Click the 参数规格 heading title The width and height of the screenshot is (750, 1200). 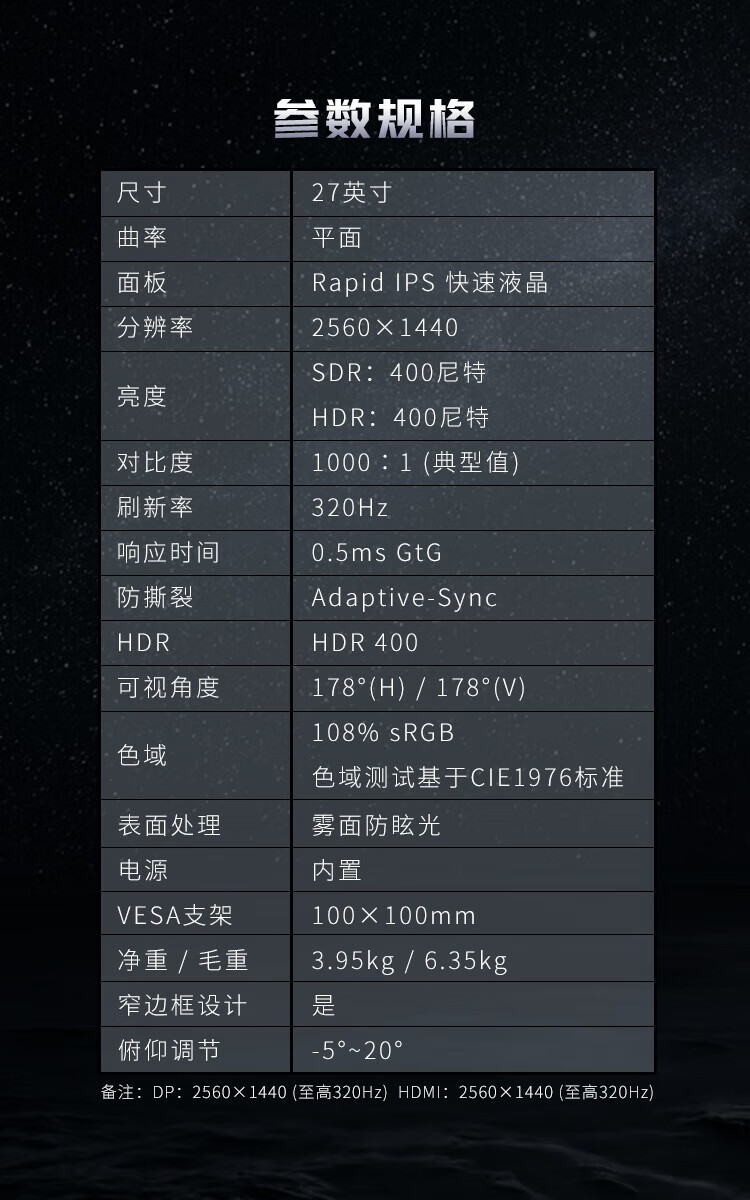[374, 120]
